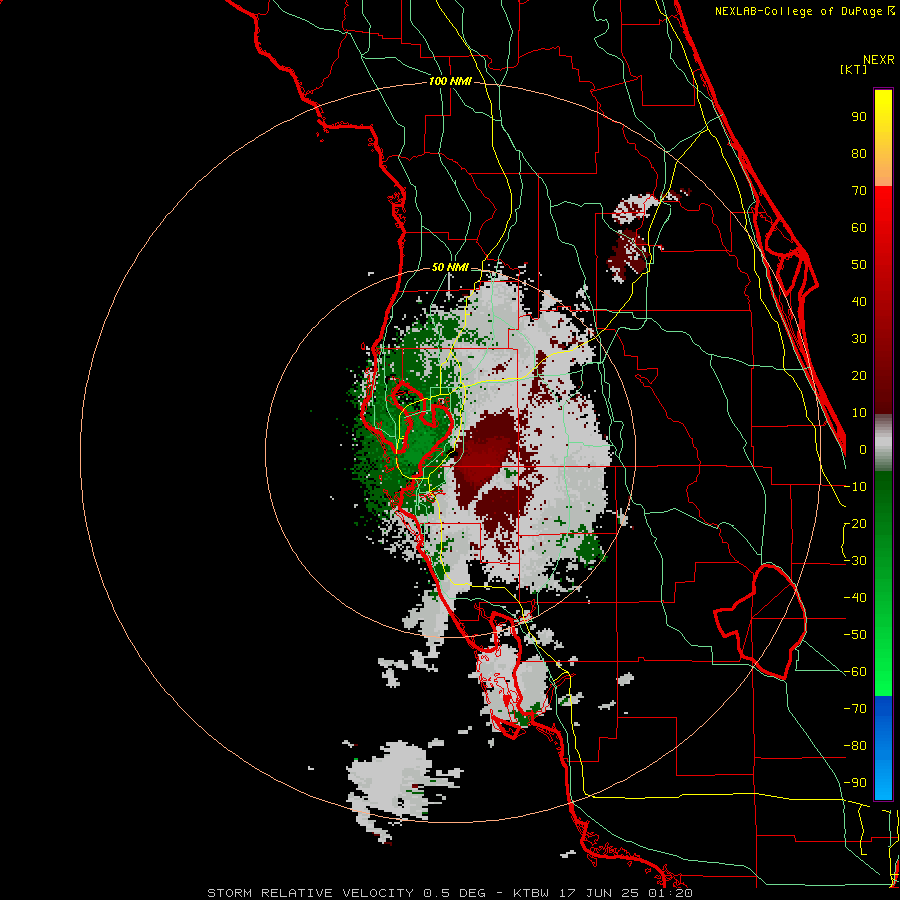Select the positive 50 knot scale label
The width and height of the screenshot is (900, 900).
(859, 265)
